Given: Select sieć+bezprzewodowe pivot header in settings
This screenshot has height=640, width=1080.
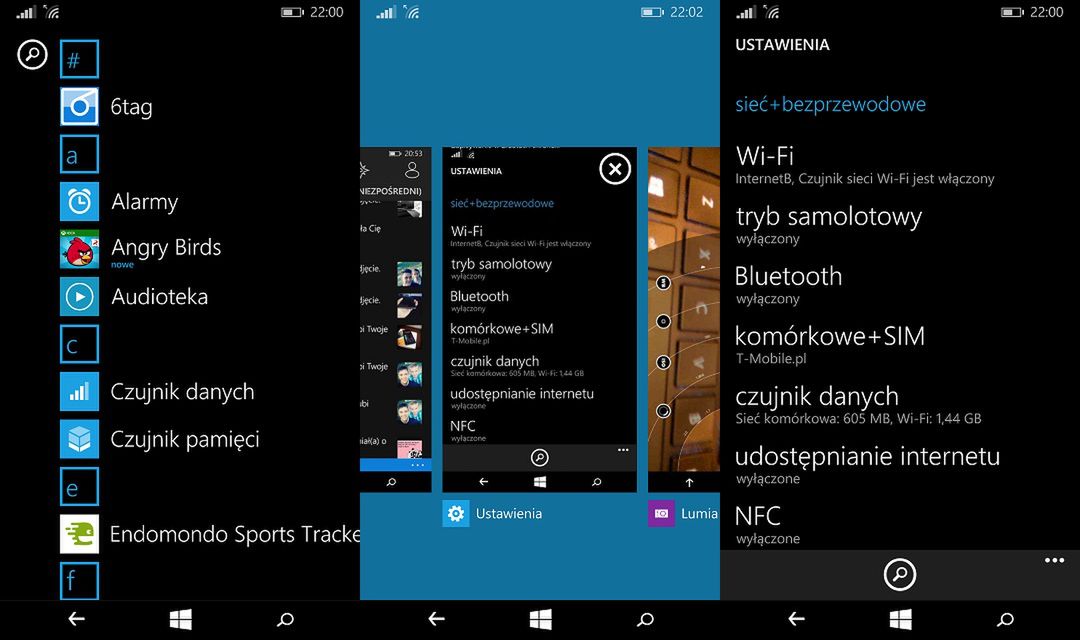Looking at the screenshot, I should (831, 105).
